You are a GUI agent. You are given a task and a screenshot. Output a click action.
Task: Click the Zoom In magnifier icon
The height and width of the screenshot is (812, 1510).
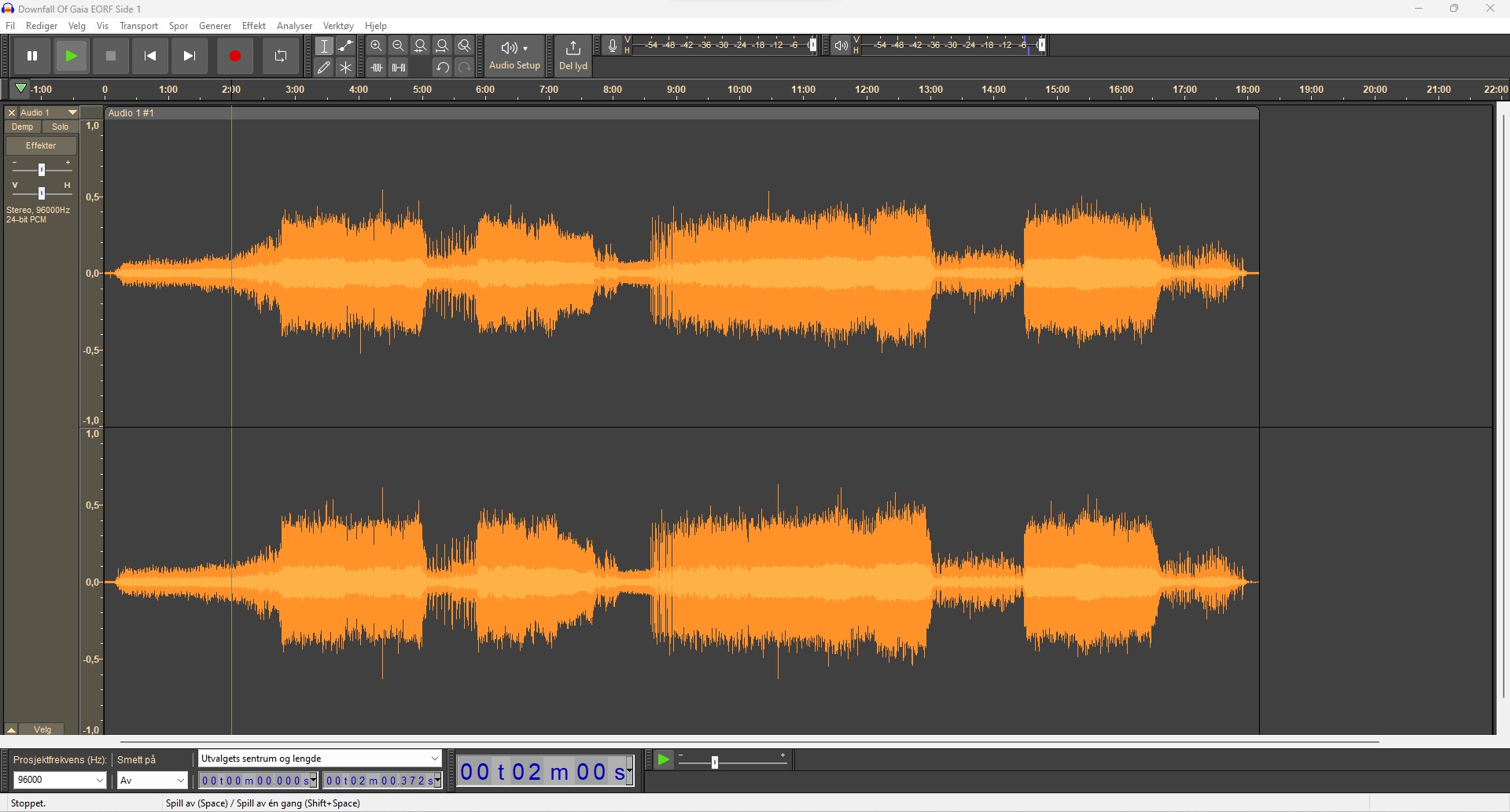(x=377, y=46)
